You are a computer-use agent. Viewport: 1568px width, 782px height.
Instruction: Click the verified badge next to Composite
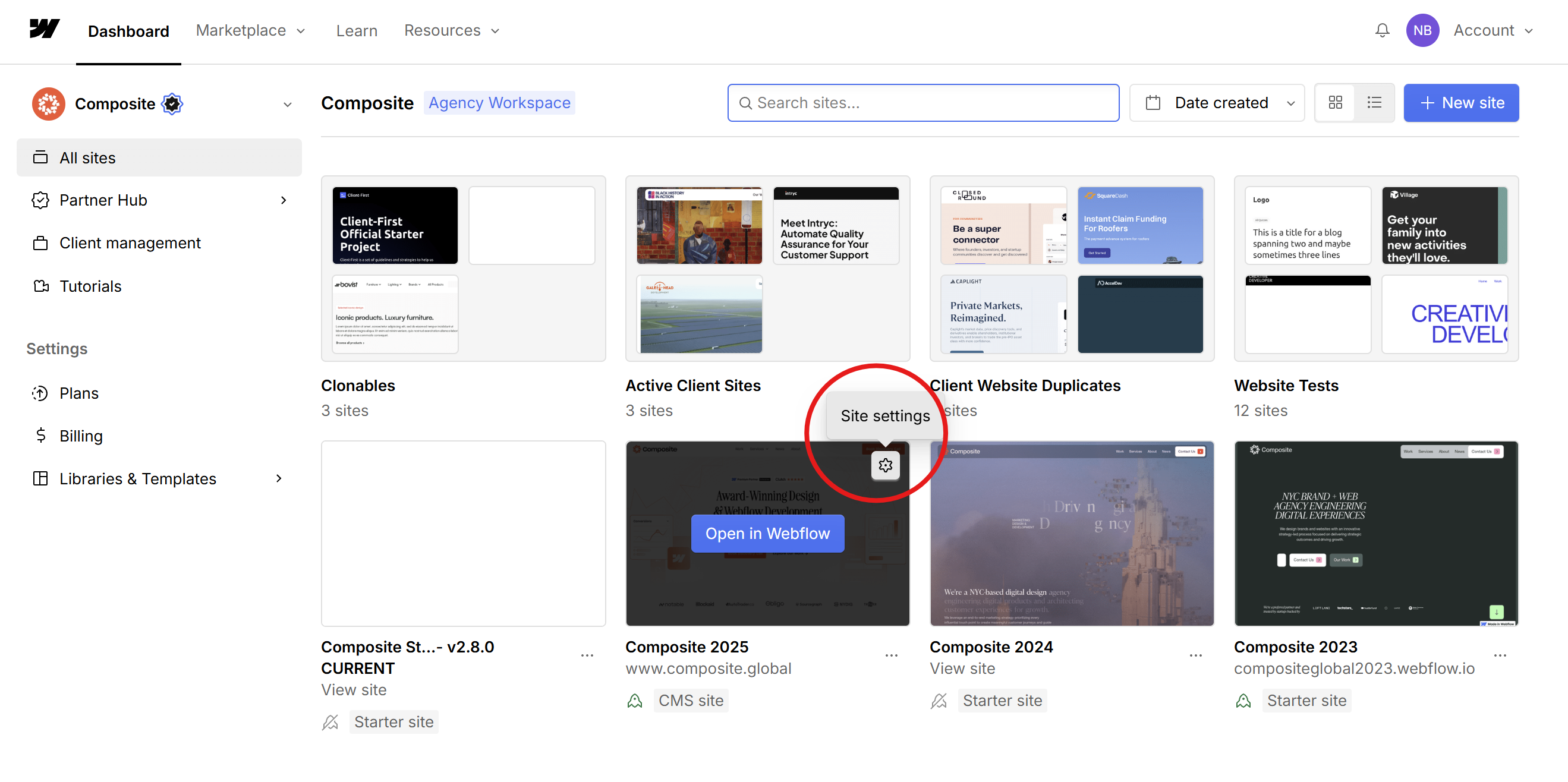pyautogui.click(x=172, y=103)
